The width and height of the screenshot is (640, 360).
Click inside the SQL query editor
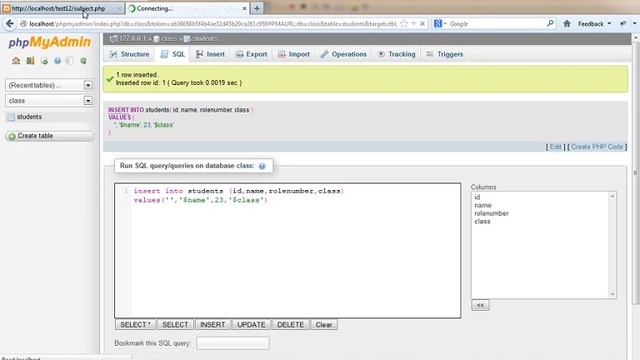coord(288,251)
